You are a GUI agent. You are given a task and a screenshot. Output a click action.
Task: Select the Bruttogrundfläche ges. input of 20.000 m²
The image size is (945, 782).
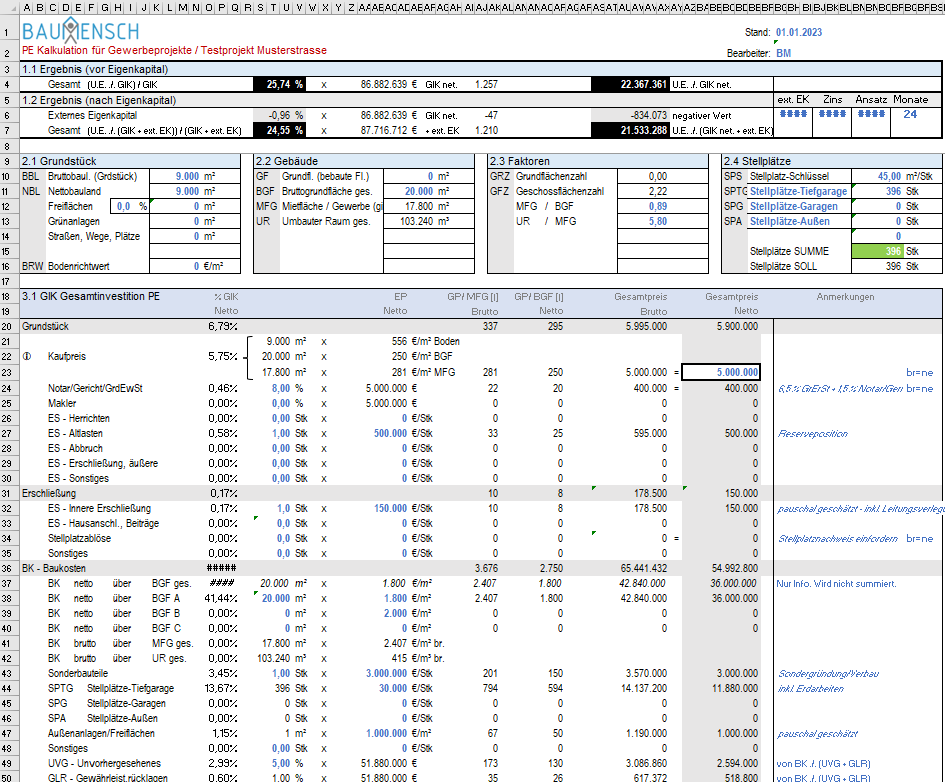click(x=418, y=191)
